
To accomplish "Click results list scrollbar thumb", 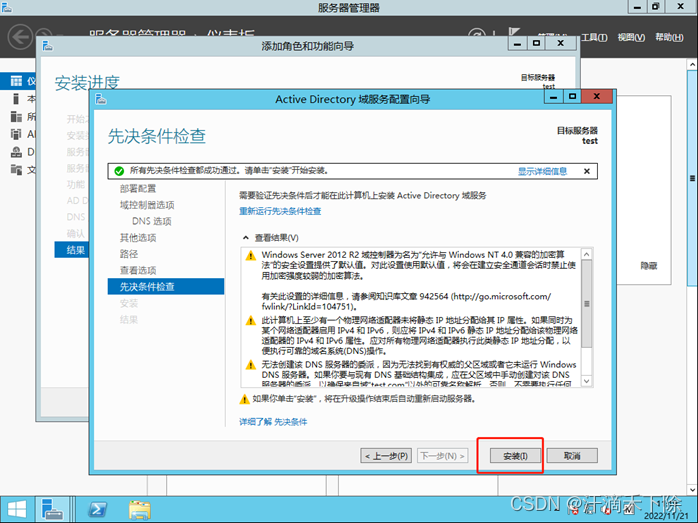I will point(587,304).
